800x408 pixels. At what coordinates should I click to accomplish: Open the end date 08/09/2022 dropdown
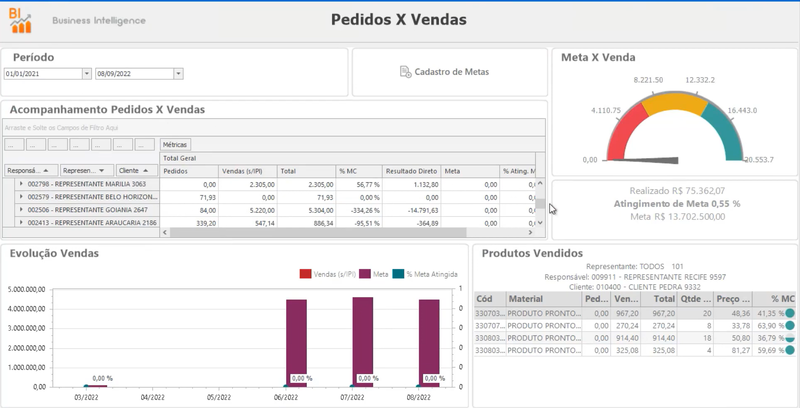pyautogui.click(x=178, y=73)
